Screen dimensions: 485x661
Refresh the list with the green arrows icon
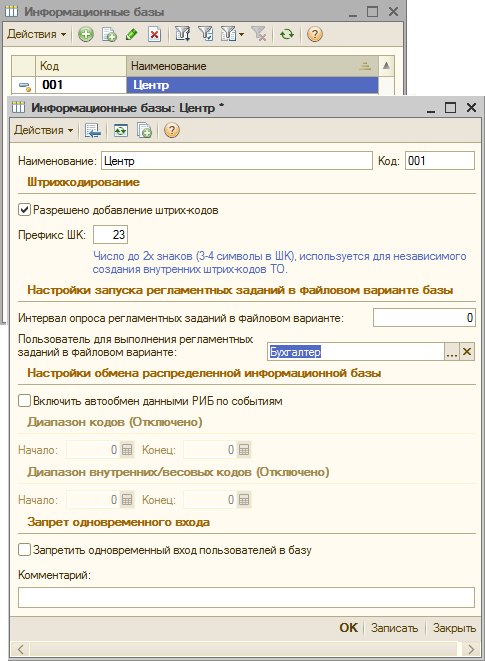(x=287, y=34)
